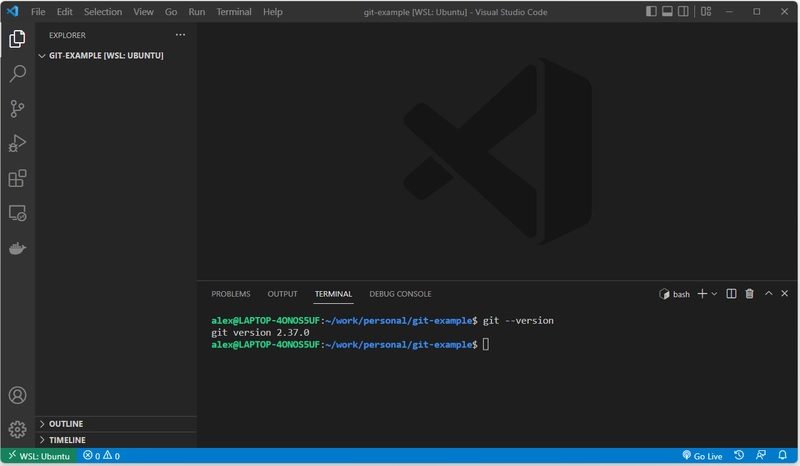Select the TERMINAL tab

point(333,294)
